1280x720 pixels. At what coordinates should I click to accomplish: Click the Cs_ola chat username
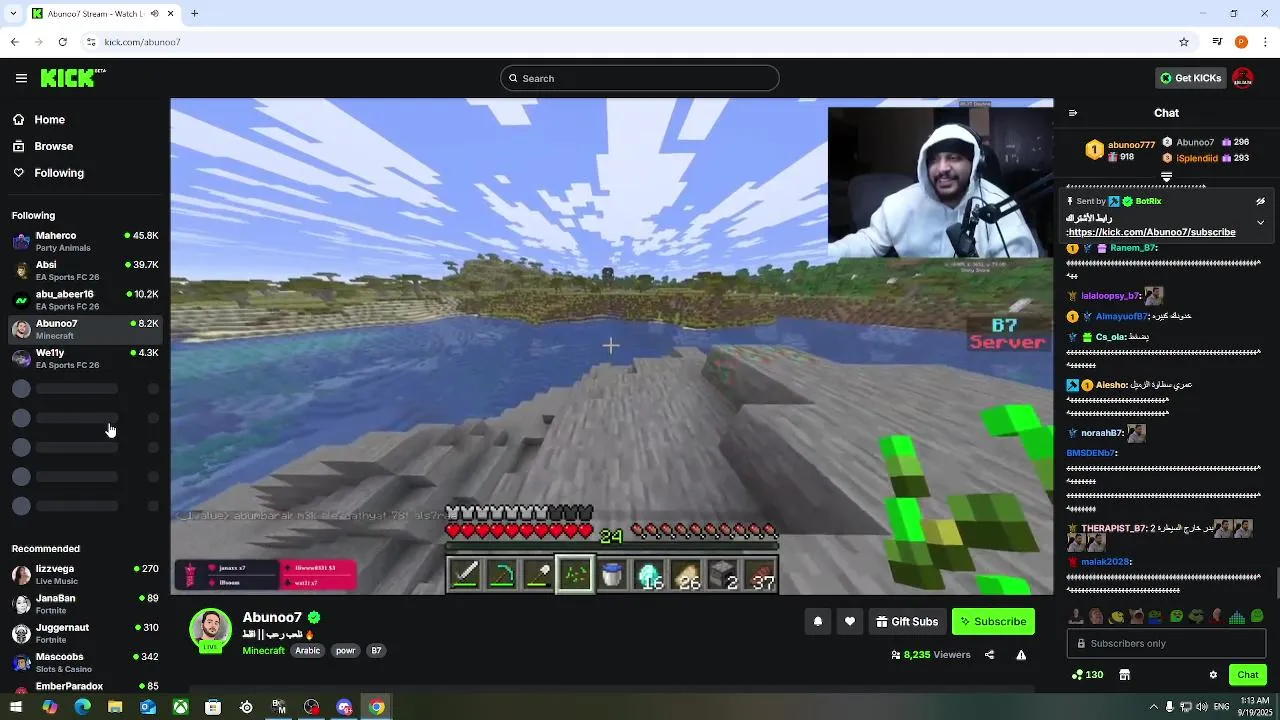[x=1111, y=337]
